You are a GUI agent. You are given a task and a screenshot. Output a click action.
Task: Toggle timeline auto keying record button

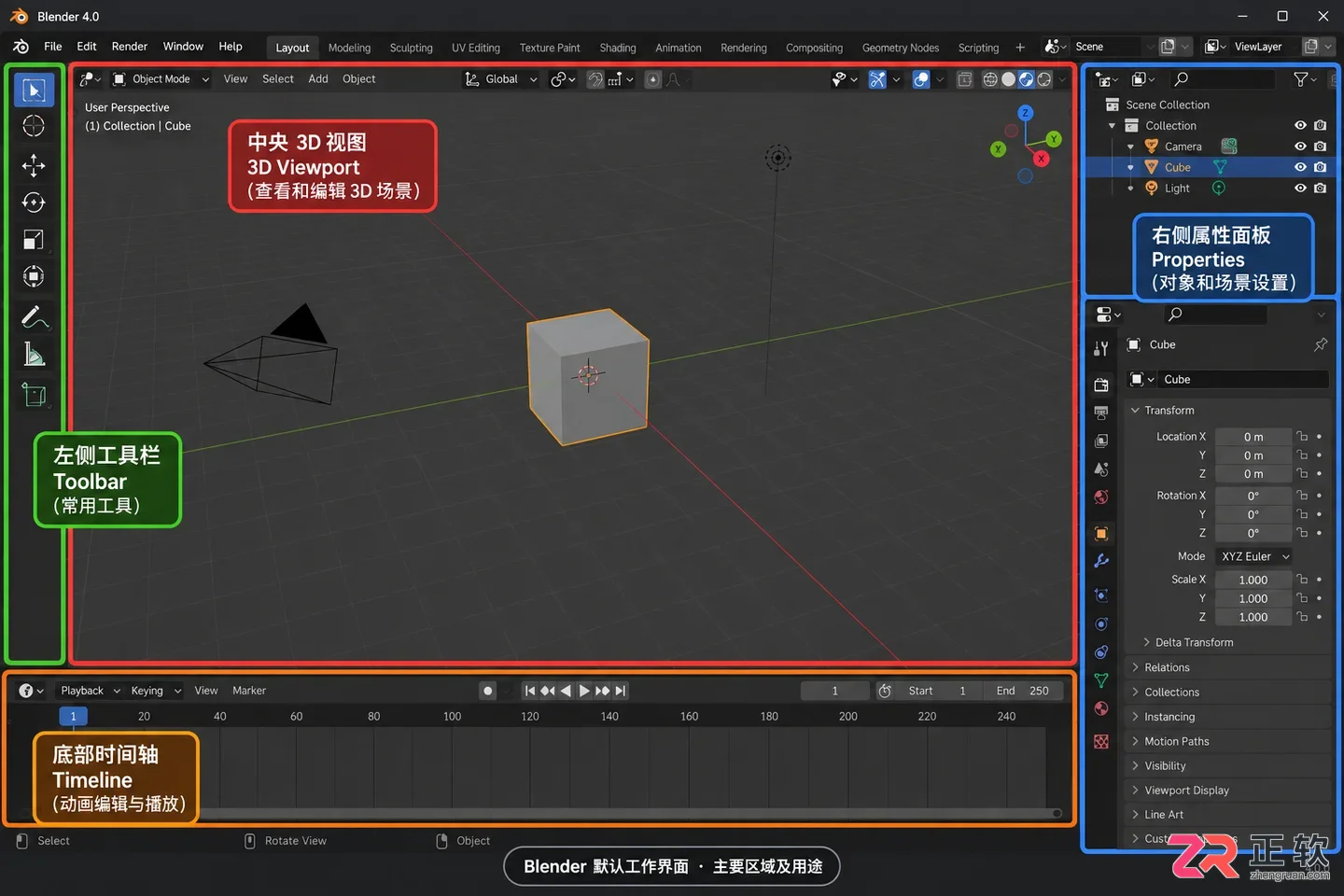pos(487,691)
